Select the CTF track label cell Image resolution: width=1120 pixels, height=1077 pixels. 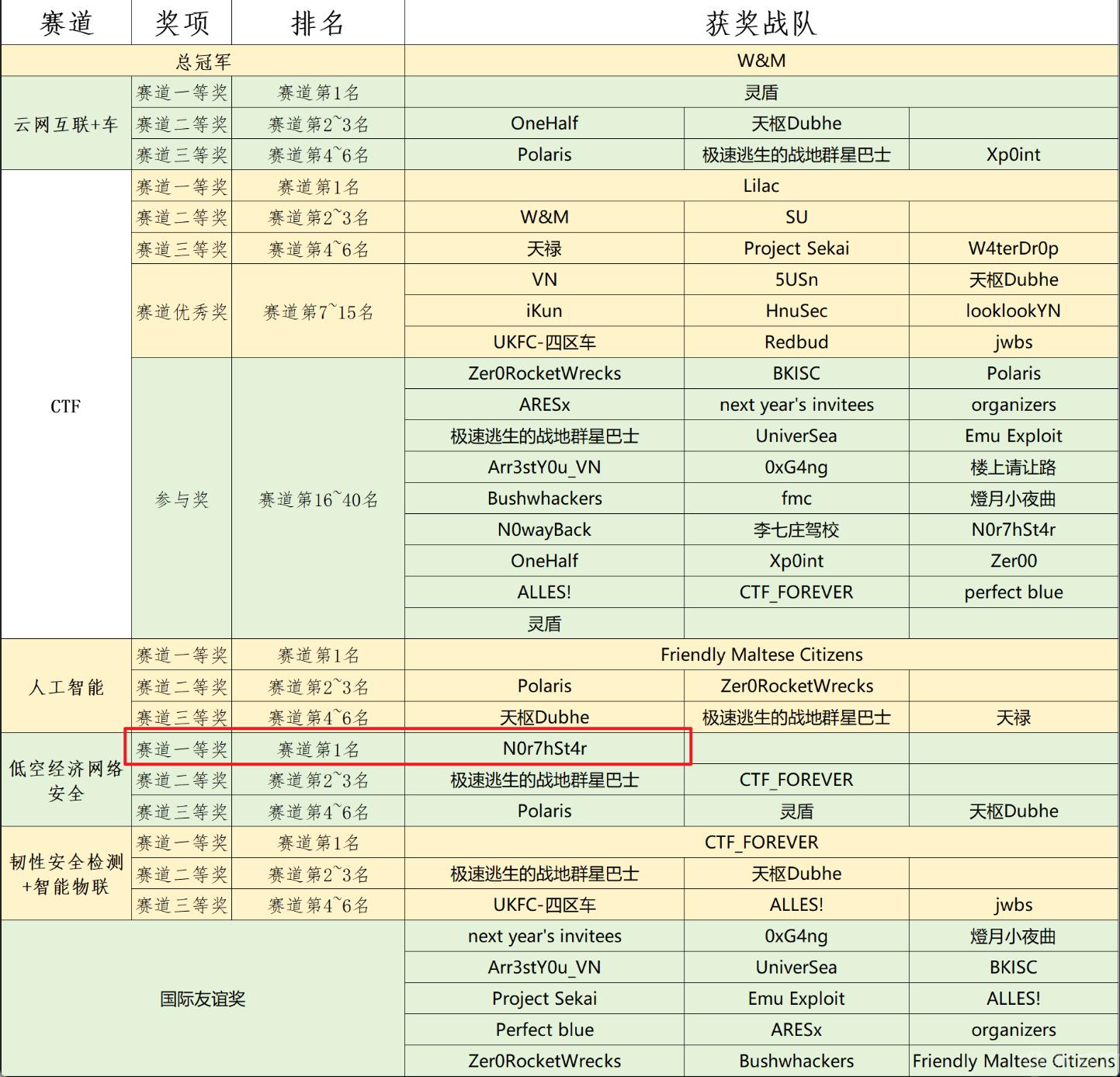(x=66, y=406)
